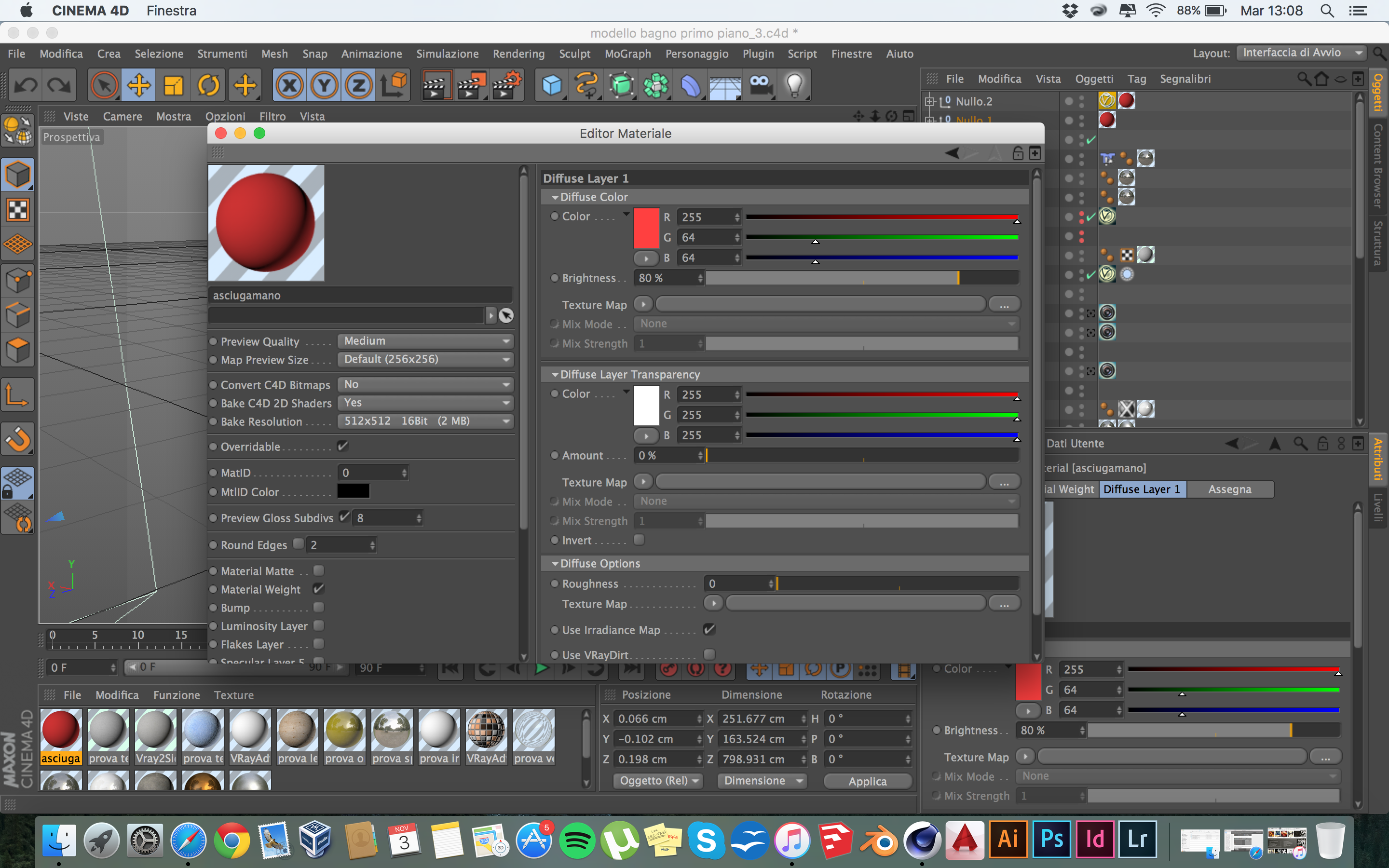Open the Preview Quality dropdown
This screenshot has width=1389, height=868.
tap(425, 341)
